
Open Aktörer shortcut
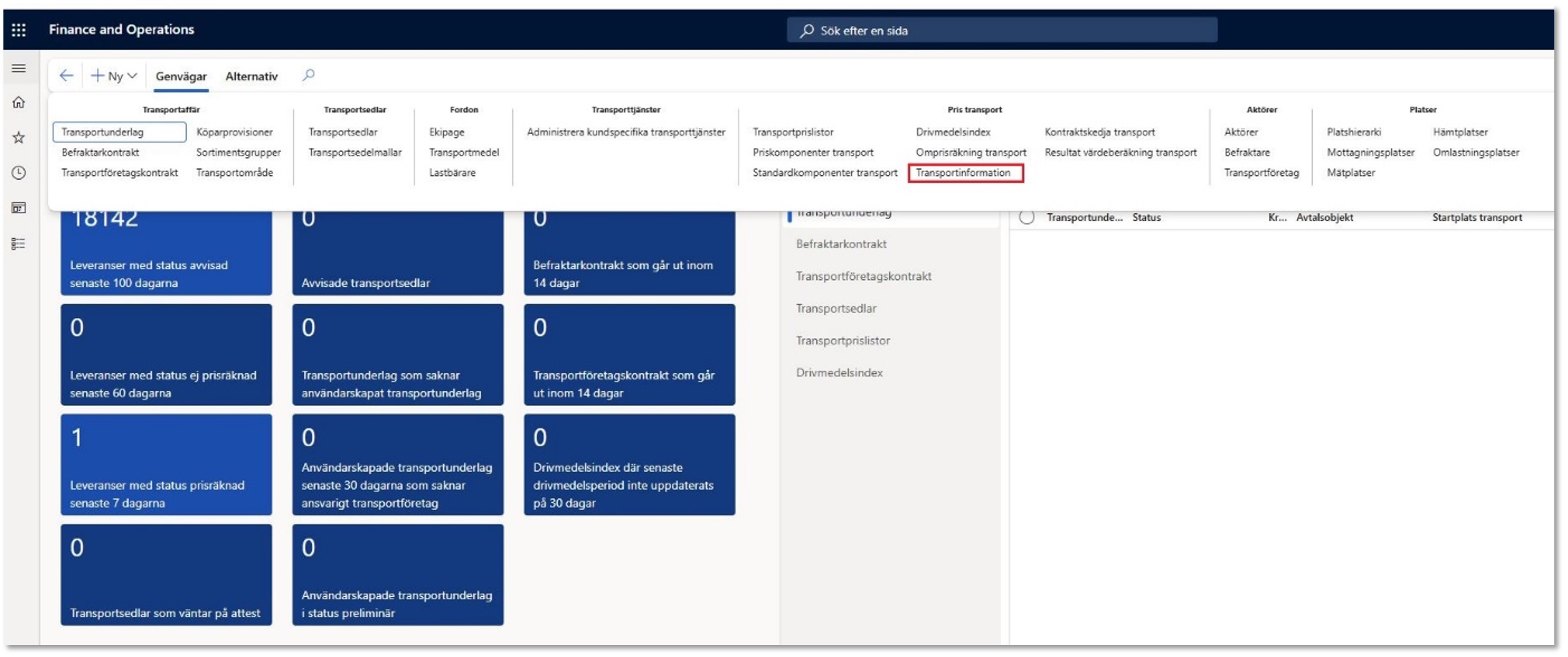click(x=1241, y=132)
